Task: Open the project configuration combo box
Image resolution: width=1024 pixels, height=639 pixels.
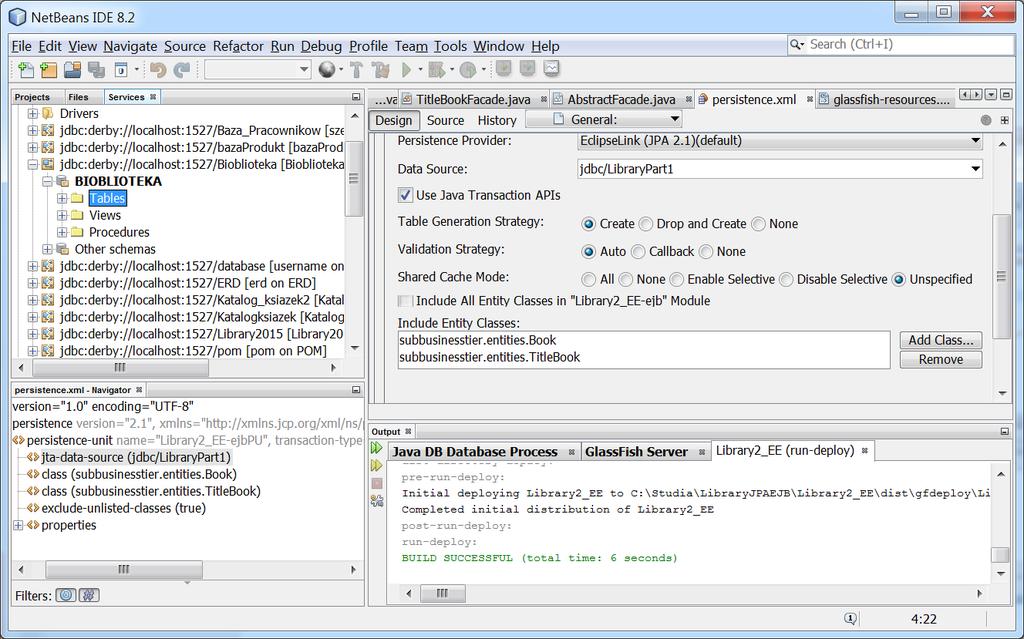Action: (x=258, y=69)
